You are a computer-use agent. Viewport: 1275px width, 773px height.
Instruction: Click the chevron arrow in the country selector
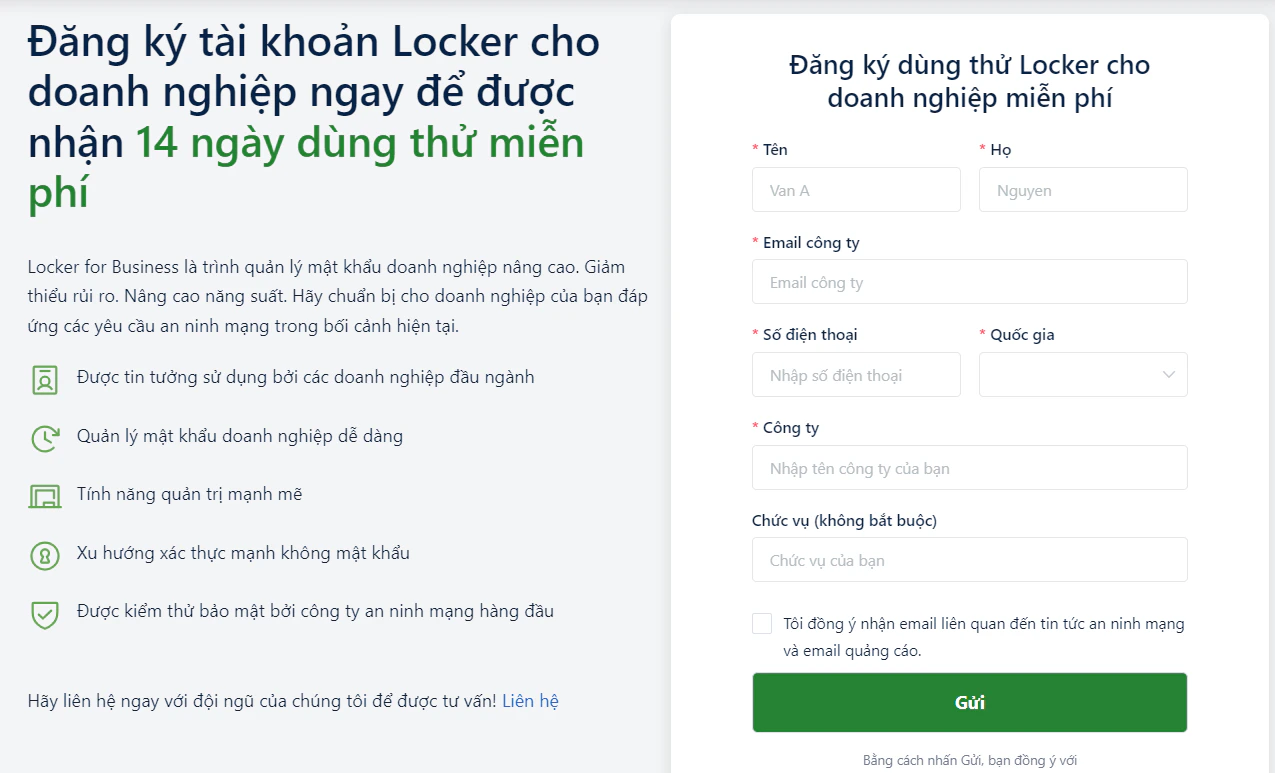[x=1167, y=374]
